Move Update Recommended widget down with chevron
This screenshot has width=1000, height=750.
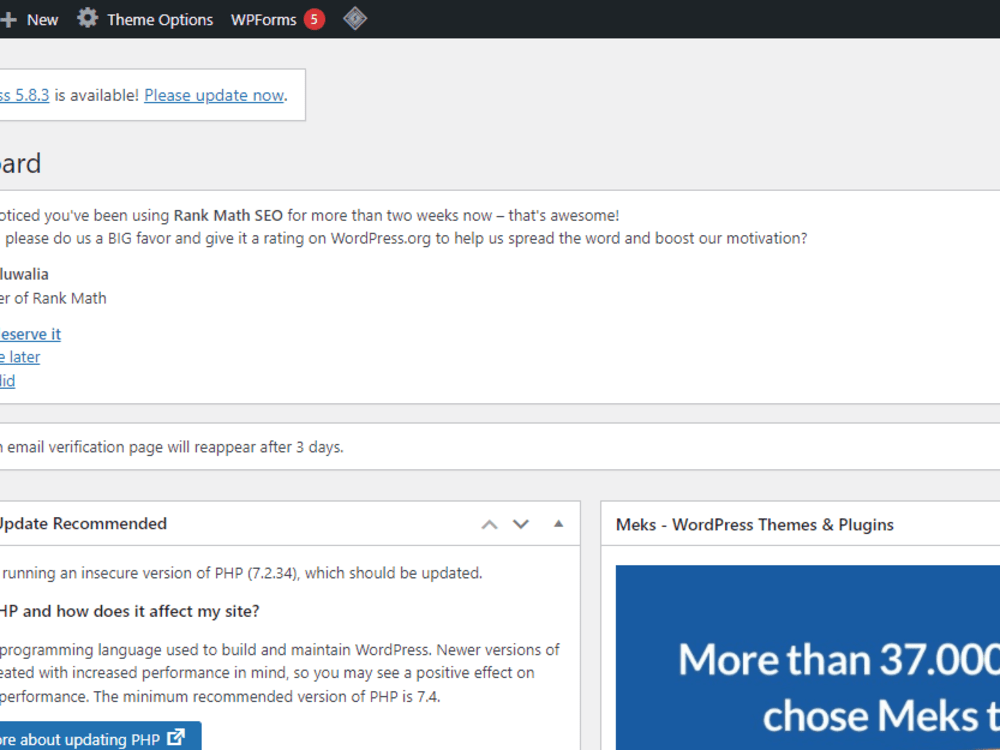[521, 524]
